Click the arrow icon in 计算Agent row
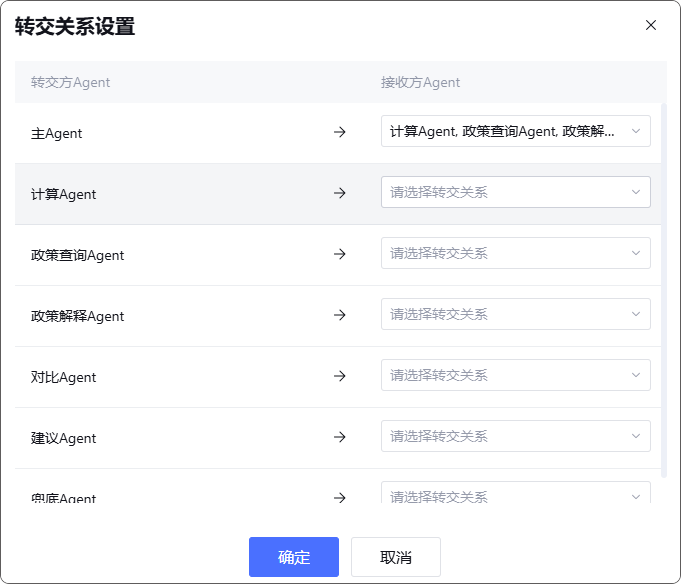This screenshot has width=681, height=584. tap(340, 193)
